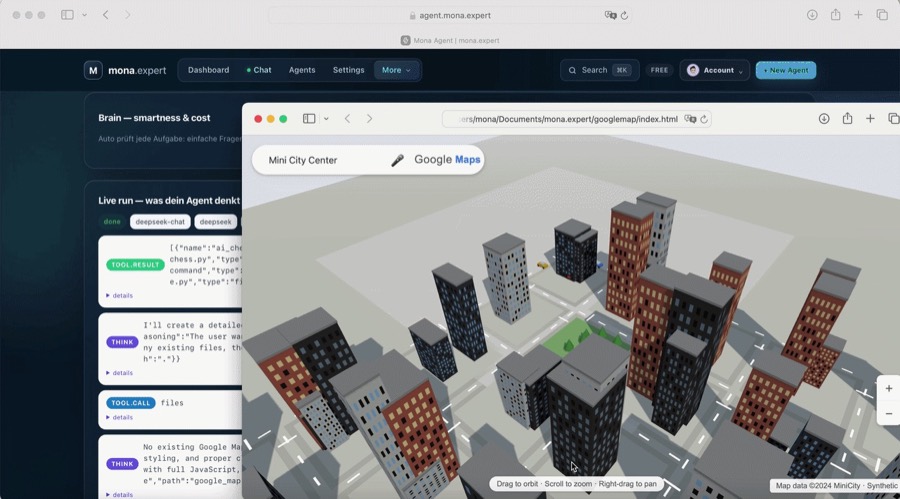This screenshot has width=900, height=499.
Task: Expand details under "I'll create a detaile" entry
Action: [x=119, y=373]
